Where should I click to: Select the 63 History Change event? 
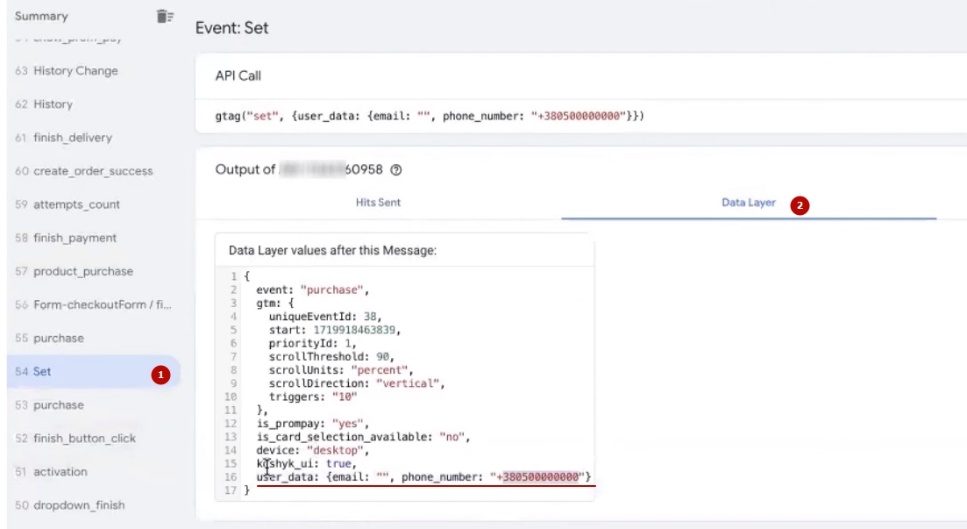click(75, 71)
